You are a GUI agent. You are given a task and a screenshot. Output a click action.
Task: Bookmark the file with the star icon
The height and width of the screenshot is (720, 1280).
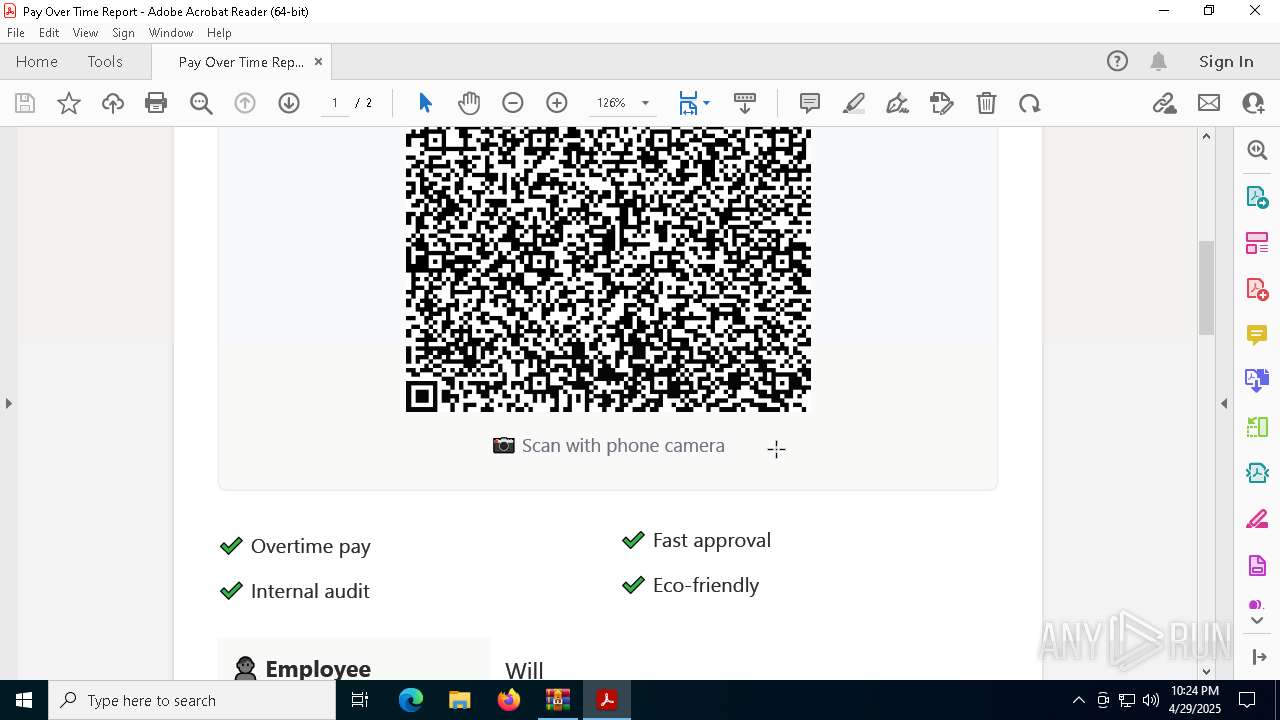69,103
